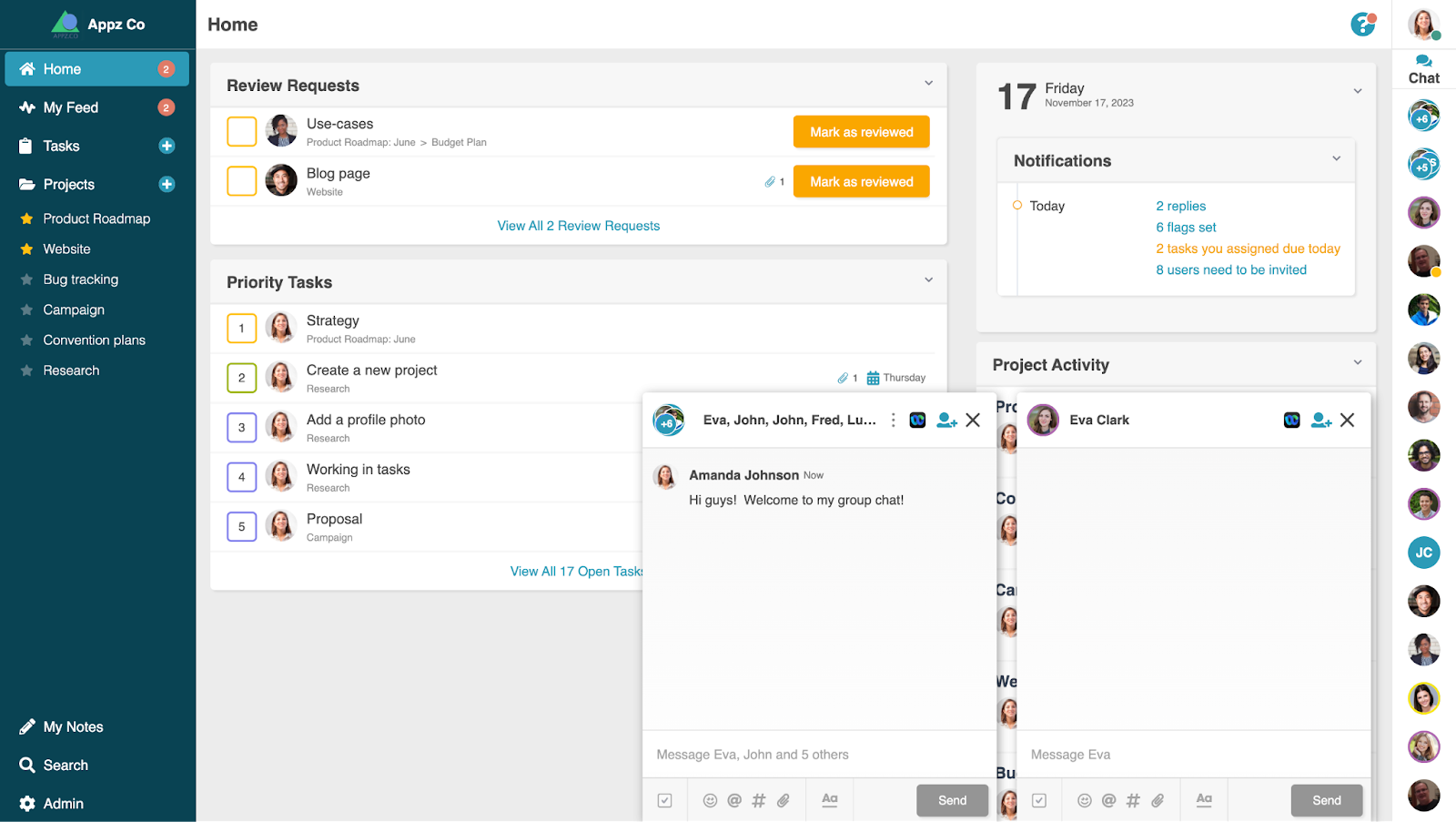Go to Admin in the sidebar
The image size is (1456, 822).
[63, 803]
